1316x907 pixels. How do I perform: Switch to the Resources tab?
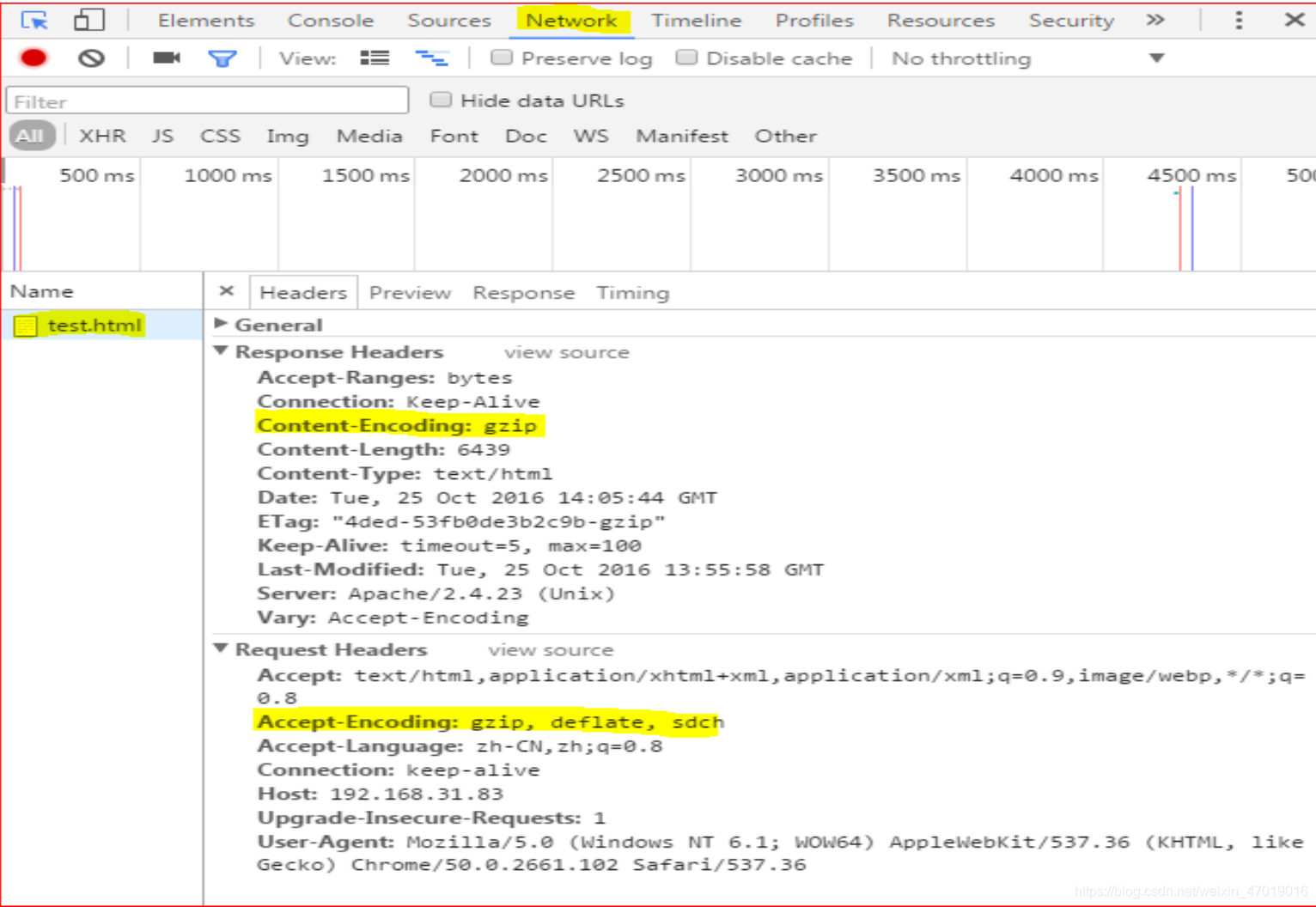(941, 21)
